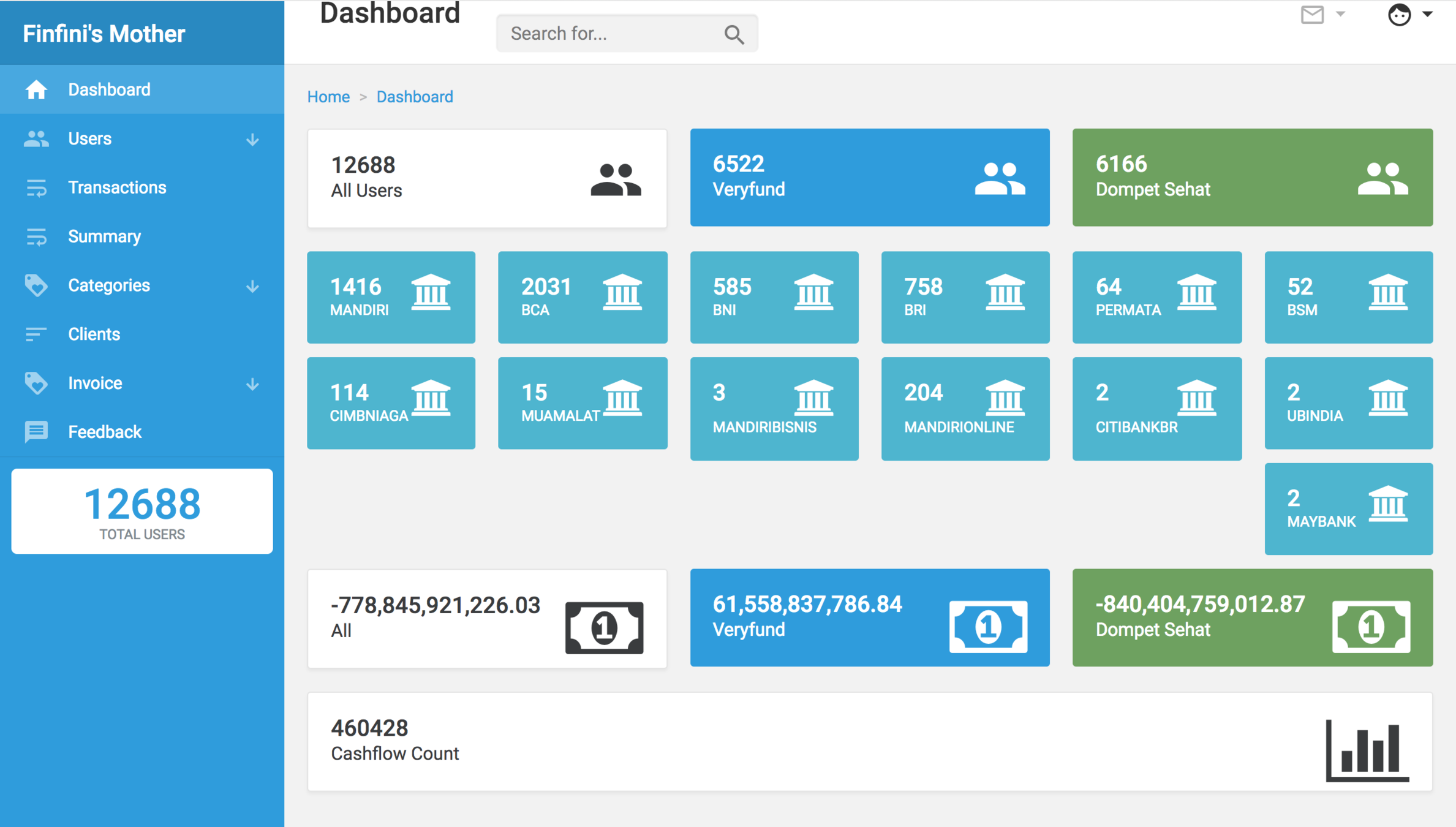Expand the Invoice submenu arrow
1456x827 pixels.
[x=252, y=384]
